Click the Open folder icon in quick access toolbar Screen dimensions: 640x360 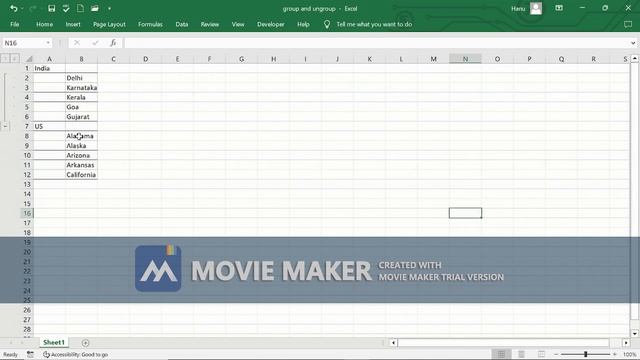95,8
